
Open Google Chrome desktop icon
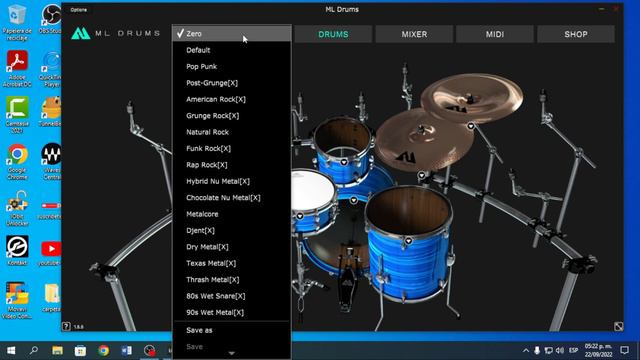tap(17, 162)
